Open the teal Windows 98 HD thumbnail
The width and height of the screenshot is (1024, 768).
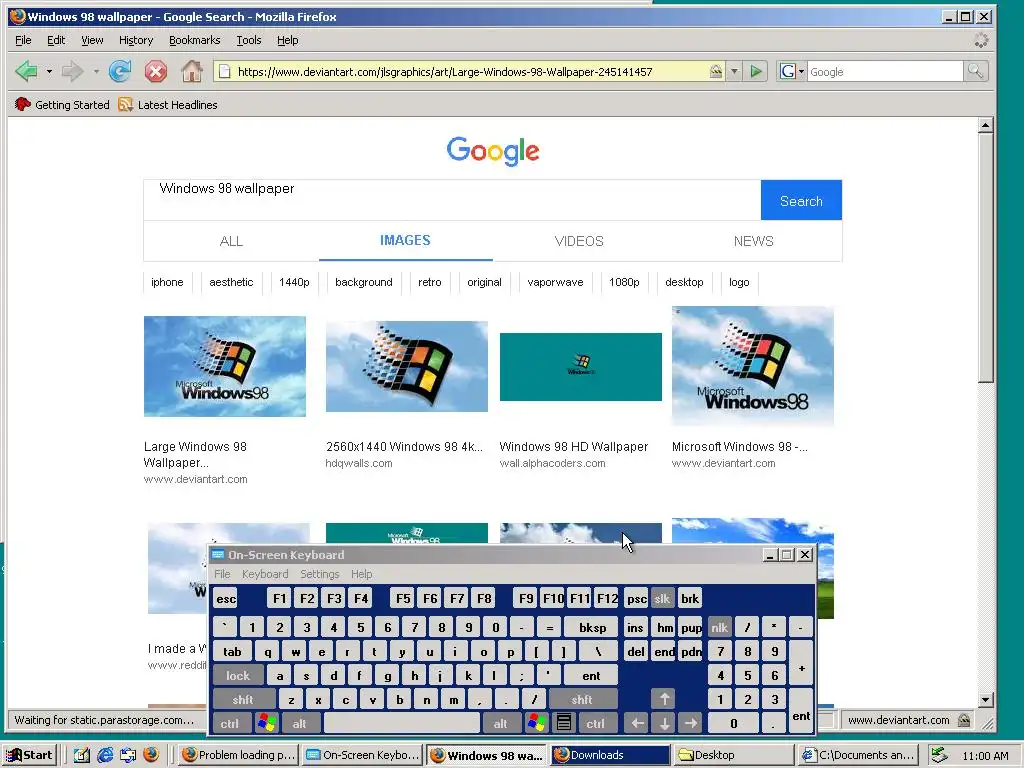pos(581,367)
